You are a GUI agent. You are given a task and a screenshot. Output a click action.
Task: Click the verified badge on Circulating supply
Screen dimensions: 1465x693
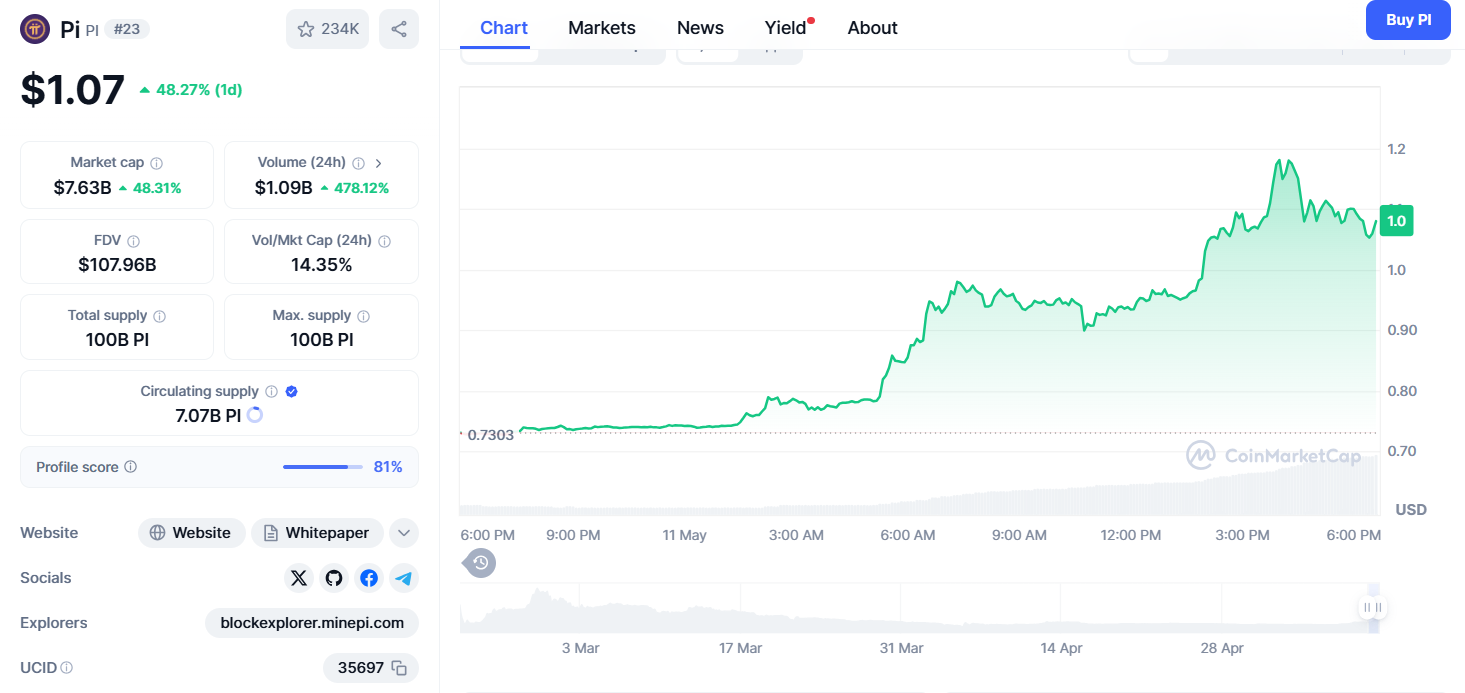tap(292, 392)
